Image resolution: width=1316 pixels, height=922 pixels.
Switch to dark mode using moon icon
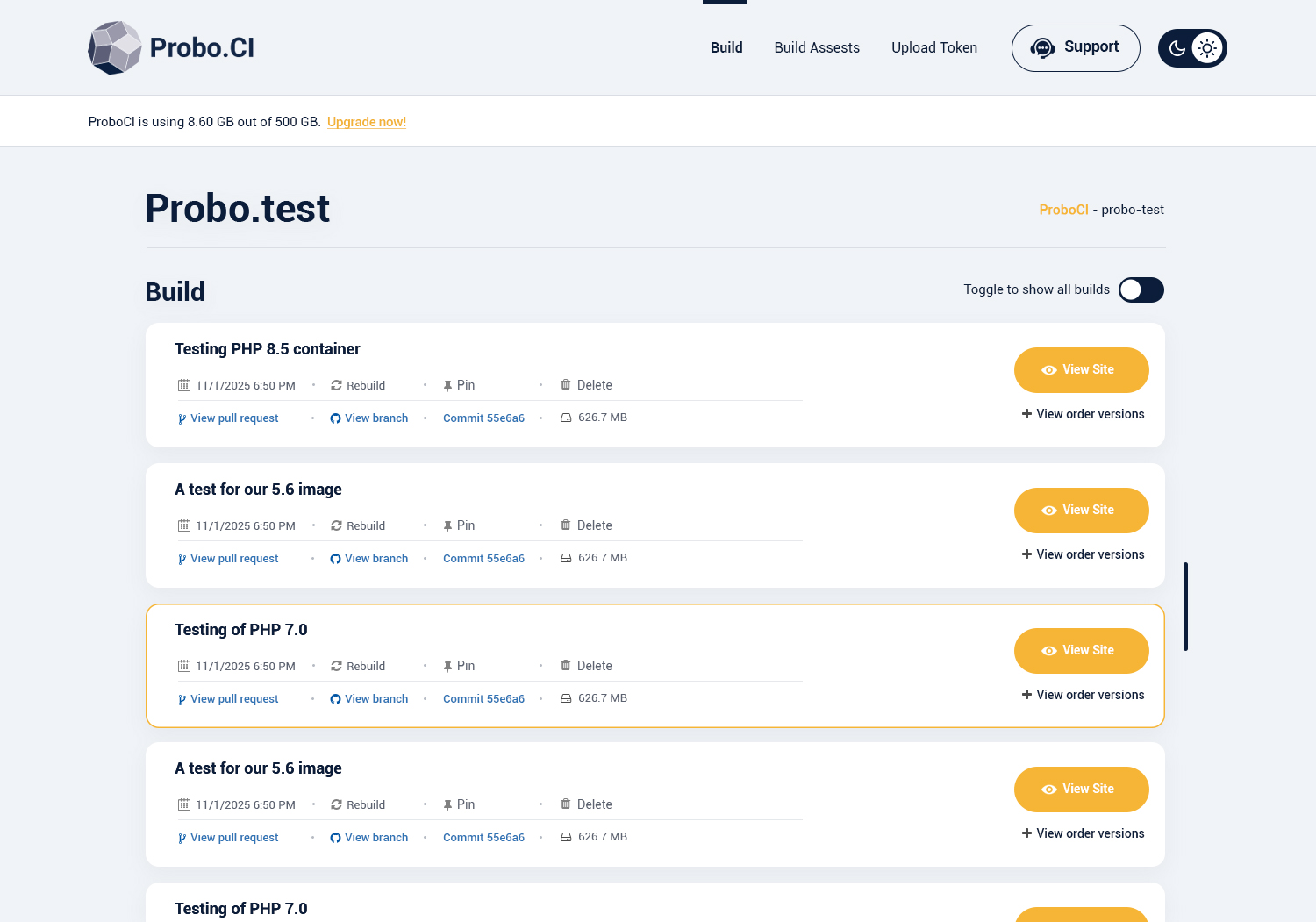click(1177, 48)
